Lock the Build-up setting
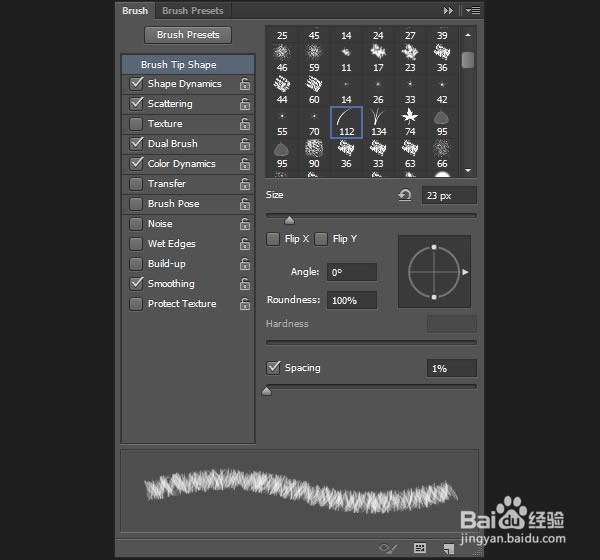The image size is (600, 560). [x=245, y=264]
